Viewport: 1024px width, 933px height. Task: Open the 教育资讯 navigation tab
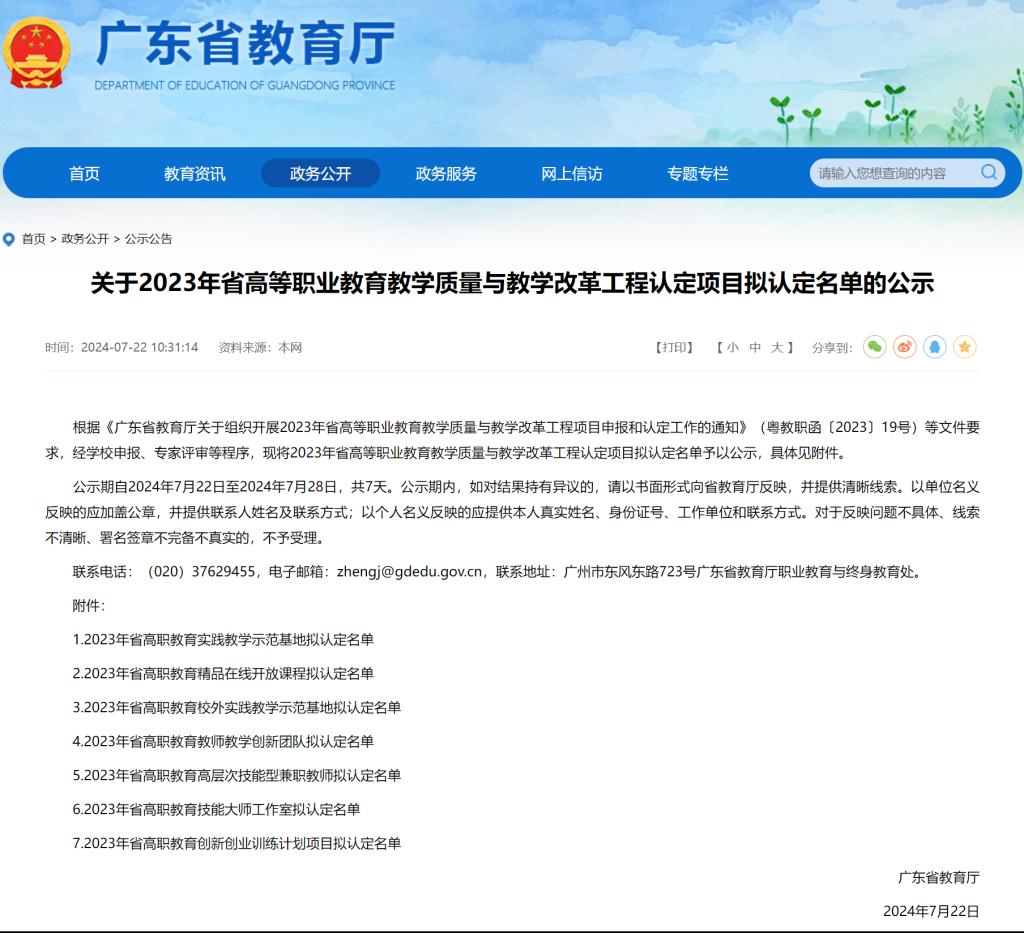pos(195,174)
